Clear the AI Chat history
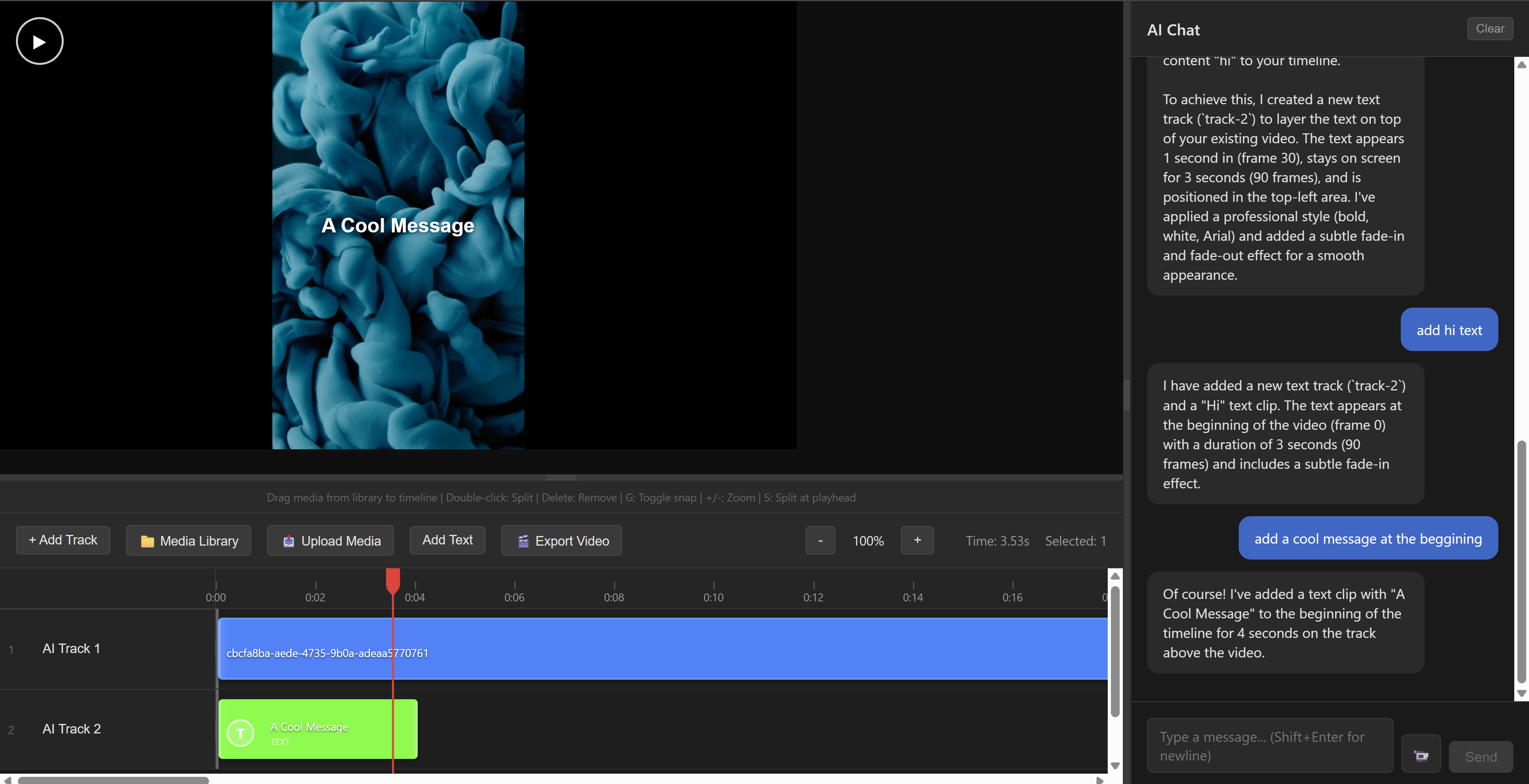Image resolution: width=1529 pixels, height=784 pixels. pos(1489,29)
